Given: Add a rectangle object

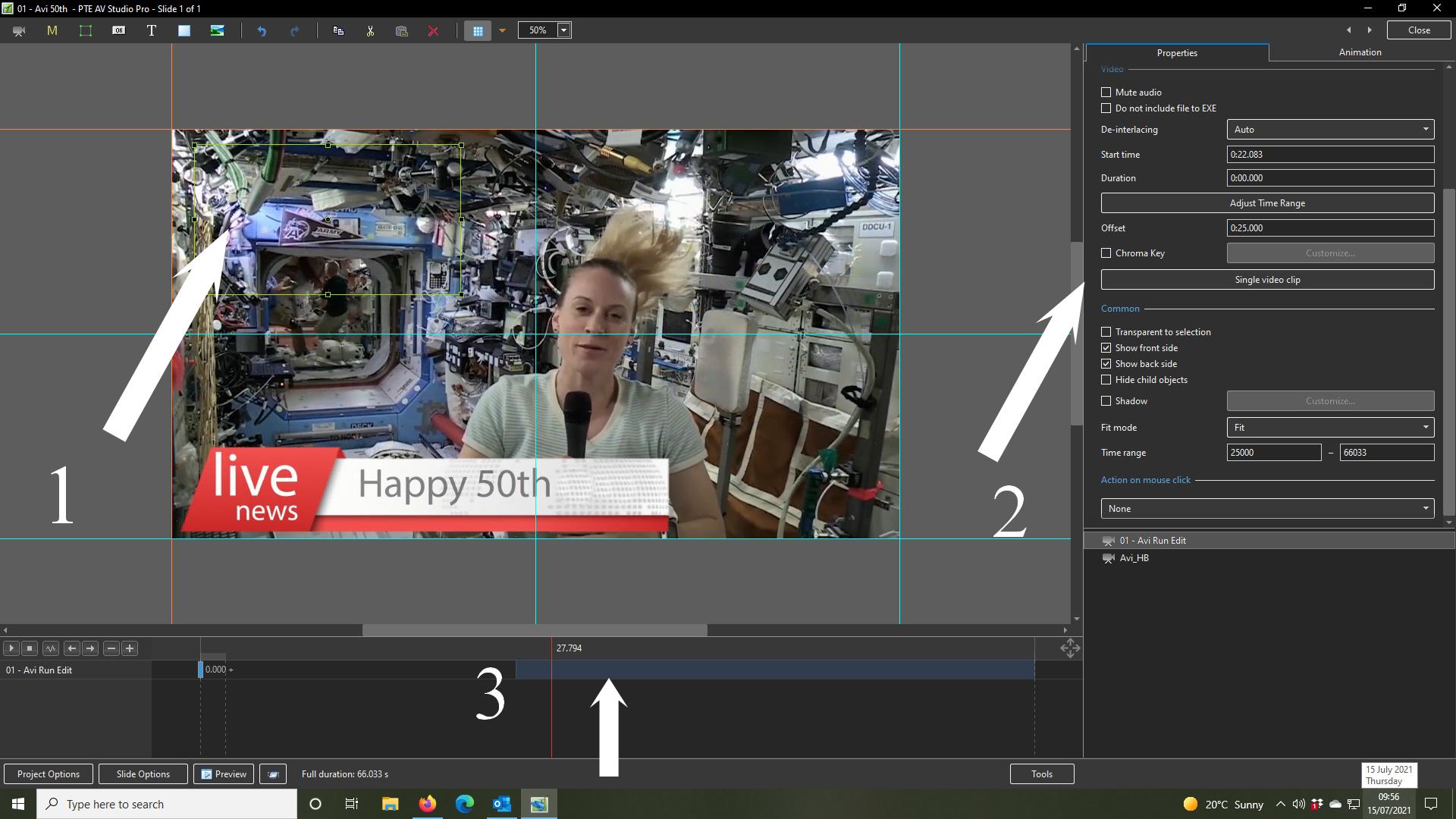Looking at the screenshot, I should pyautogui.click(x=184, y=31).
